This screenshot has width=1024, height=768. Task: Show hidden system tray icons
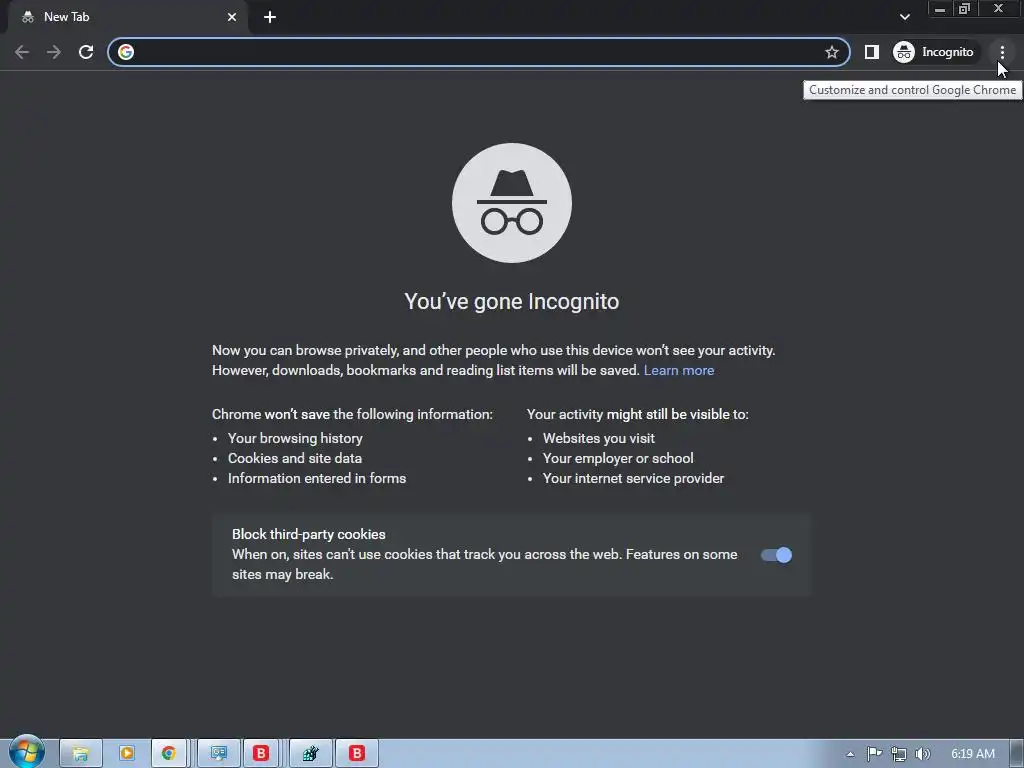(x=850, y=754)
